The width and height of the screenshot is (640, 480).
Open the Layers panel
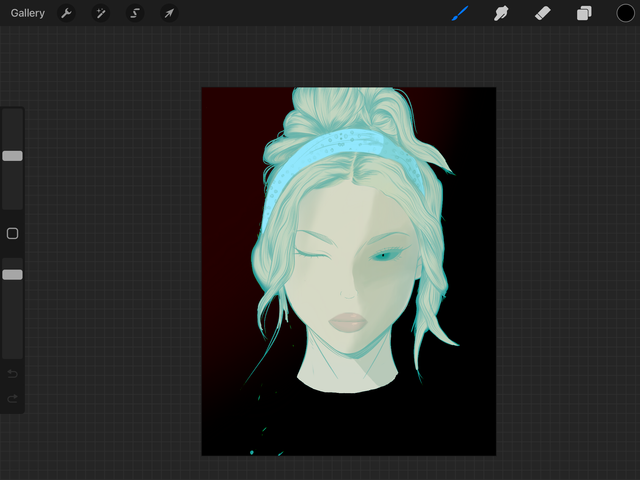(x=584, y=13)
